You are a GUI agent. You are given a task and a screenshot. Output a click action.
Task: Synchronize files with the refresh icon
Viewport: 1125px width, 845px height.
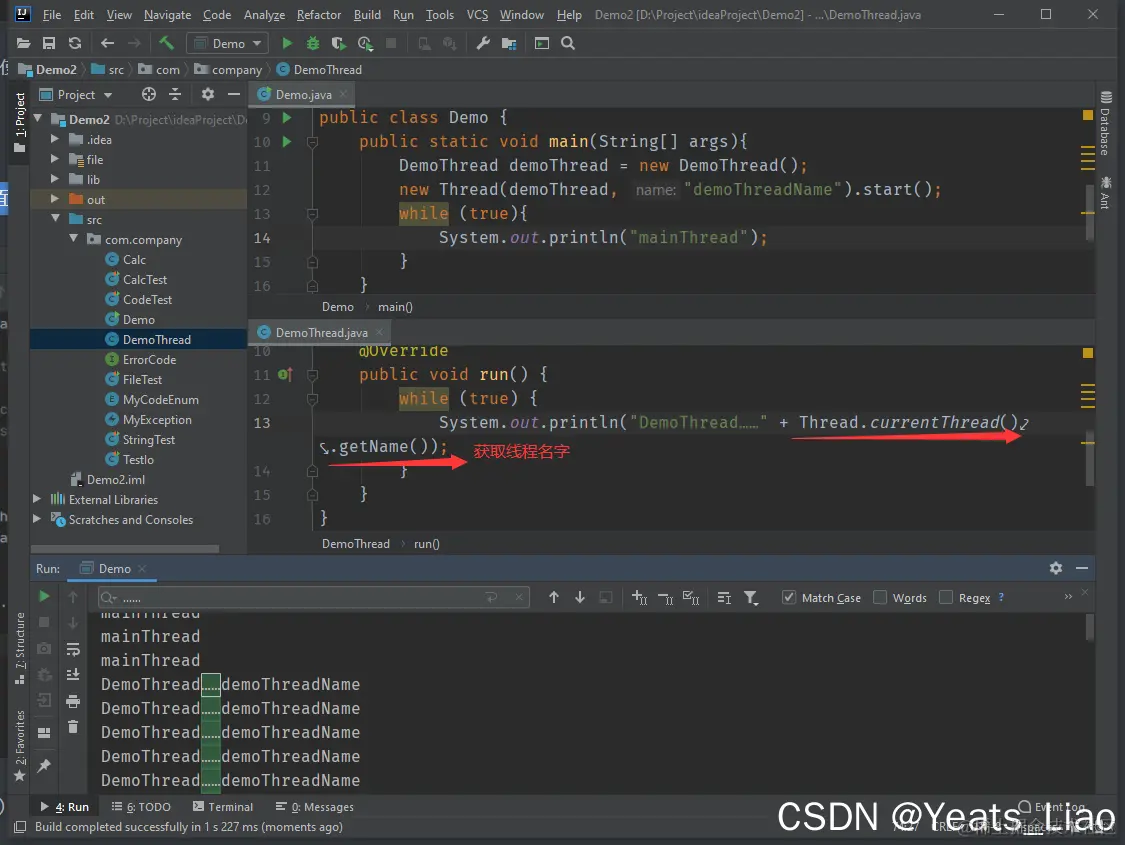(x=75, y=44)
